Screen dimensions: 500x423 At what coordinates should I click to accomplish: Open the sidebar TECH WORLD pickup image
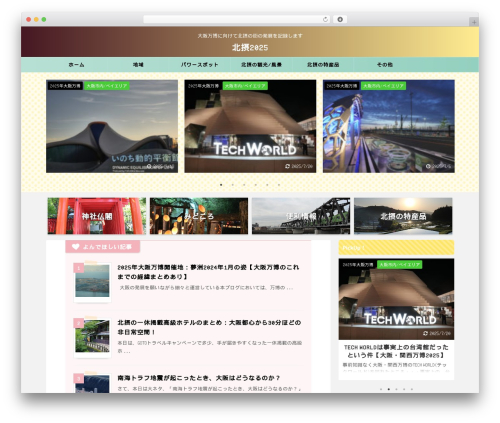pyautogui.click(x=396, y=299)
